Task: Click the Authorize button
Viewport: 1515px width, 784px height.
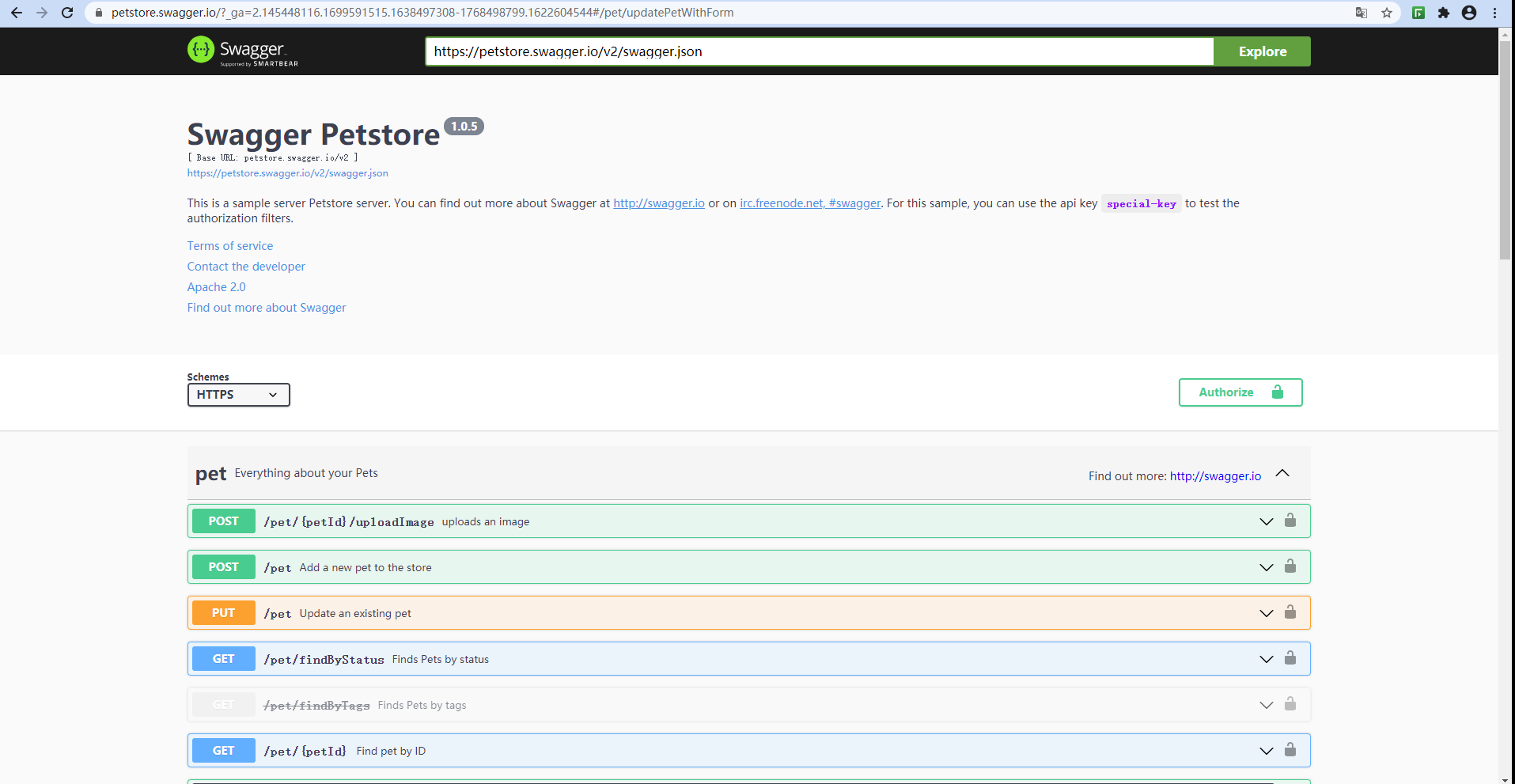Action: (1240, 392)
